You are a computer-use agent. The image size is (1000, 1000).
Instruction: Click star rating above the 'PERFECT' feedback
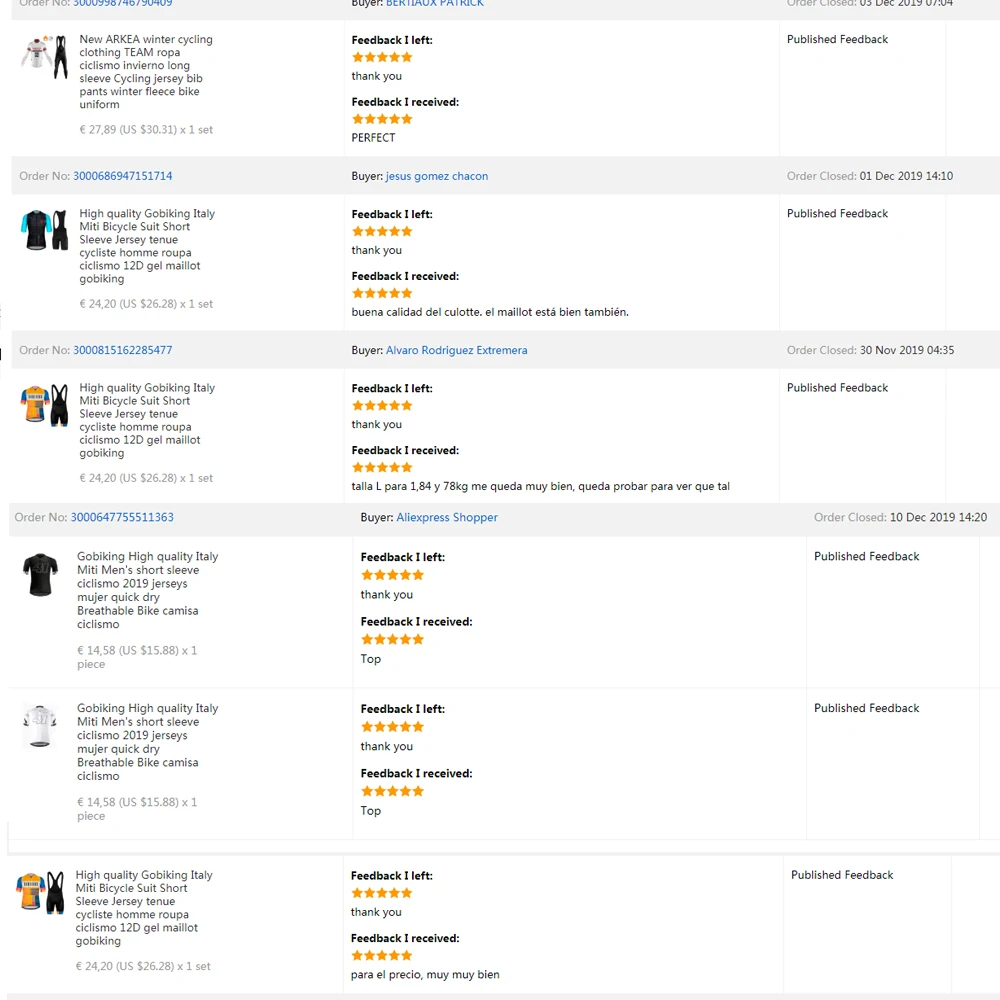[382, 119]
